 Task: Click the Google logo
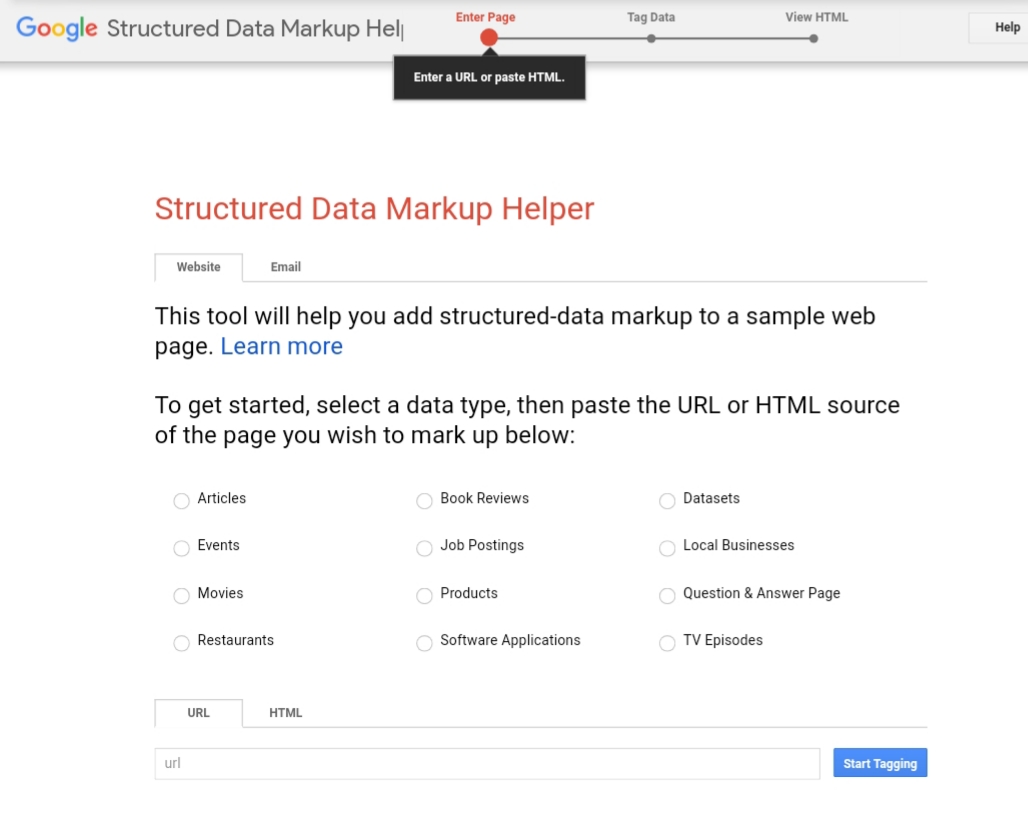[56, 28]
